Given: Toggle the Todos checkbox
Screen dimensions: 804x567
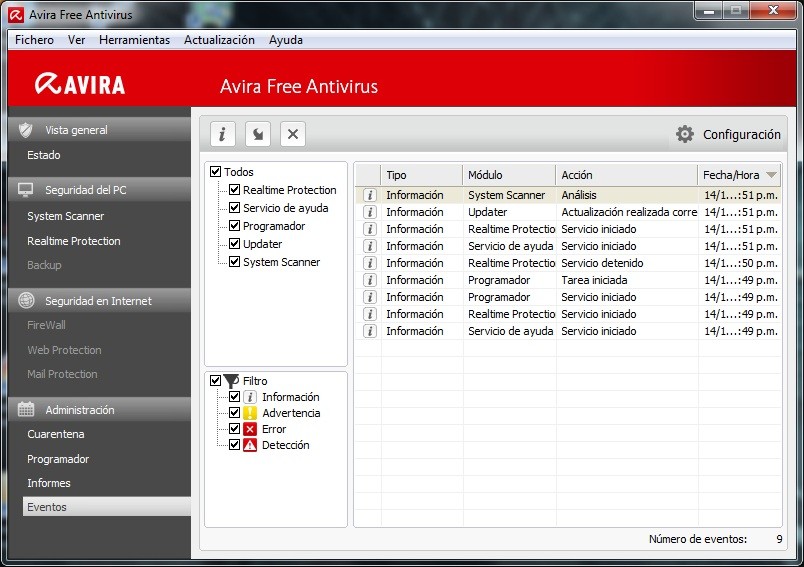Looking at the screenshot, I should click(215, 172).
